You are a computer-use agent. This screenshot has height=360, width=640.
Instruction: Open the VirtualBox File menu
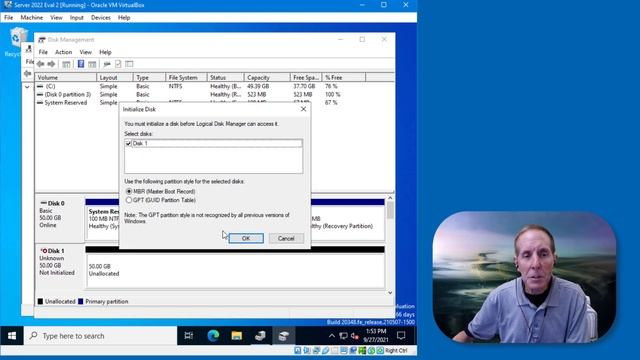pos(8,18)
